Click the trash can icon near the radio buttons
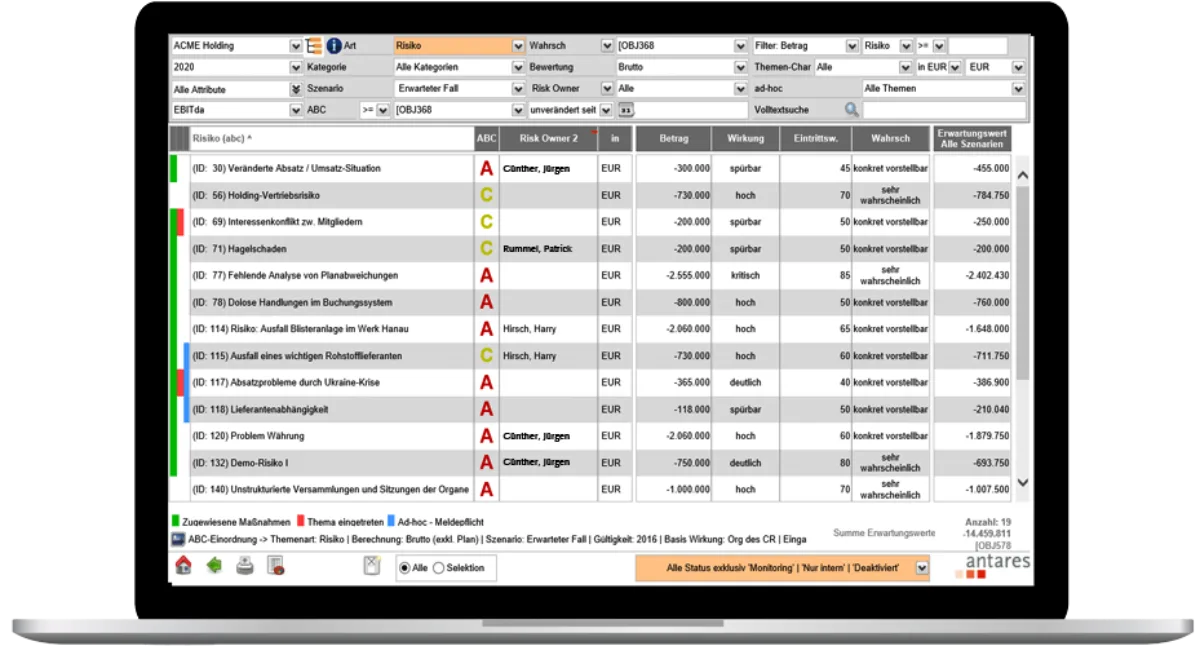The image size is (1200, 646). click(371, 565)
